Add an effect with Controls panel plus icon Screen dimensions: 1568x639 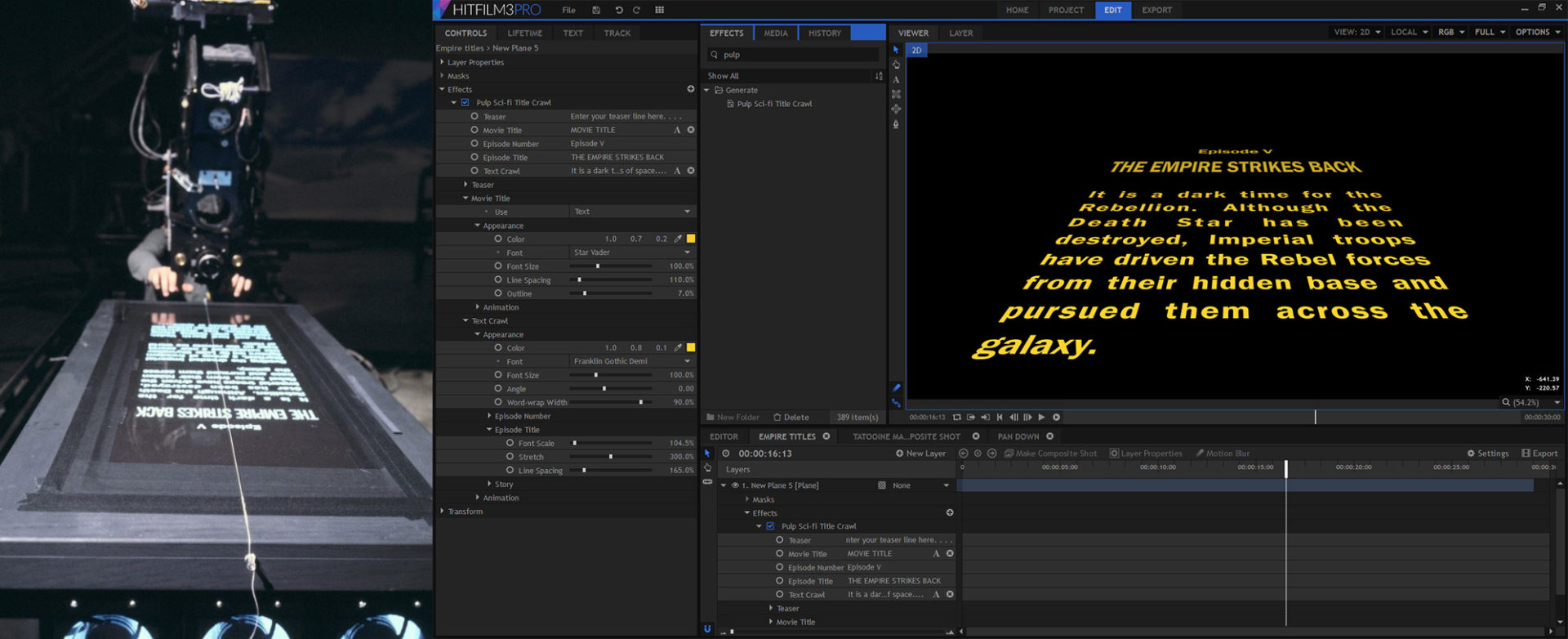coord(691,89)
